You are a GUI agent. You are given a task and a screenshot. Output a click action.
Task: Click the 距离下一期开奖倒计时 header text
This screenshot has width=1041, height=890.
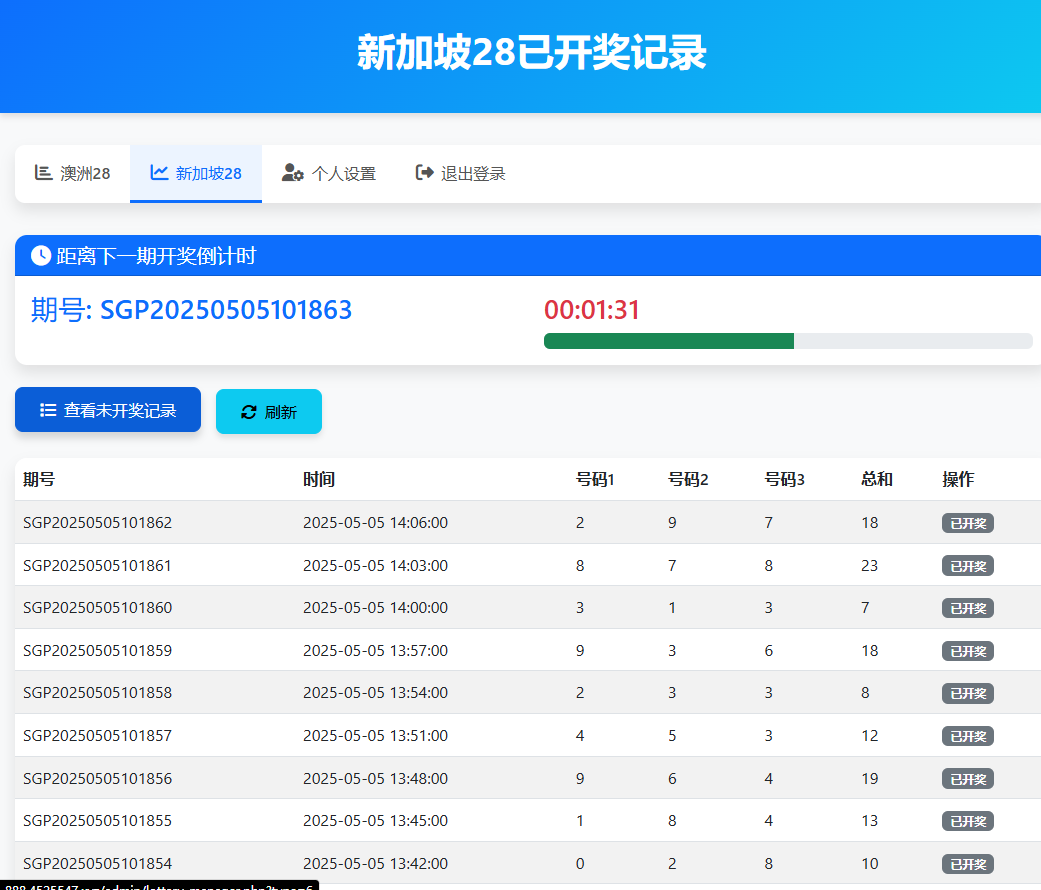pyautogui.click(x=156, y=256)
